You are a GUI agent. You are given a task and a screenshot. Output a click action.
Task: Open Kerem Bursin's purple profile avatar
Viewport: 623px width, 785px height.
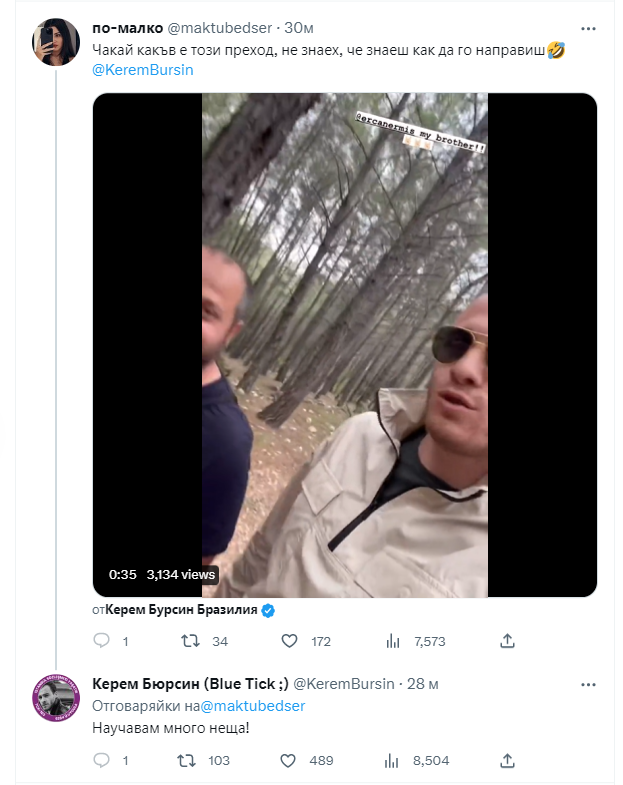coord(56,697)
